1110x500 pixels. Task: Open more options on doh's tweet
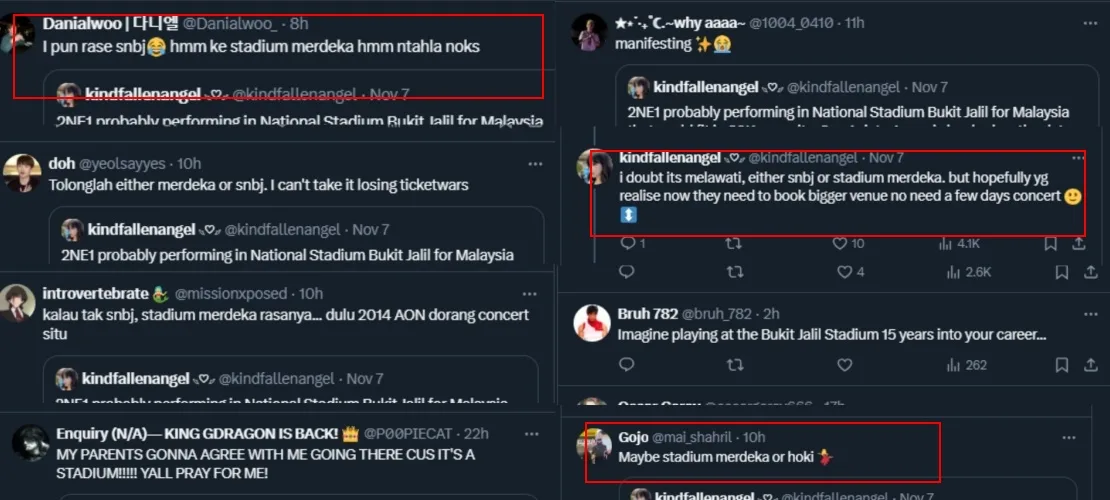tap(537, 163)
